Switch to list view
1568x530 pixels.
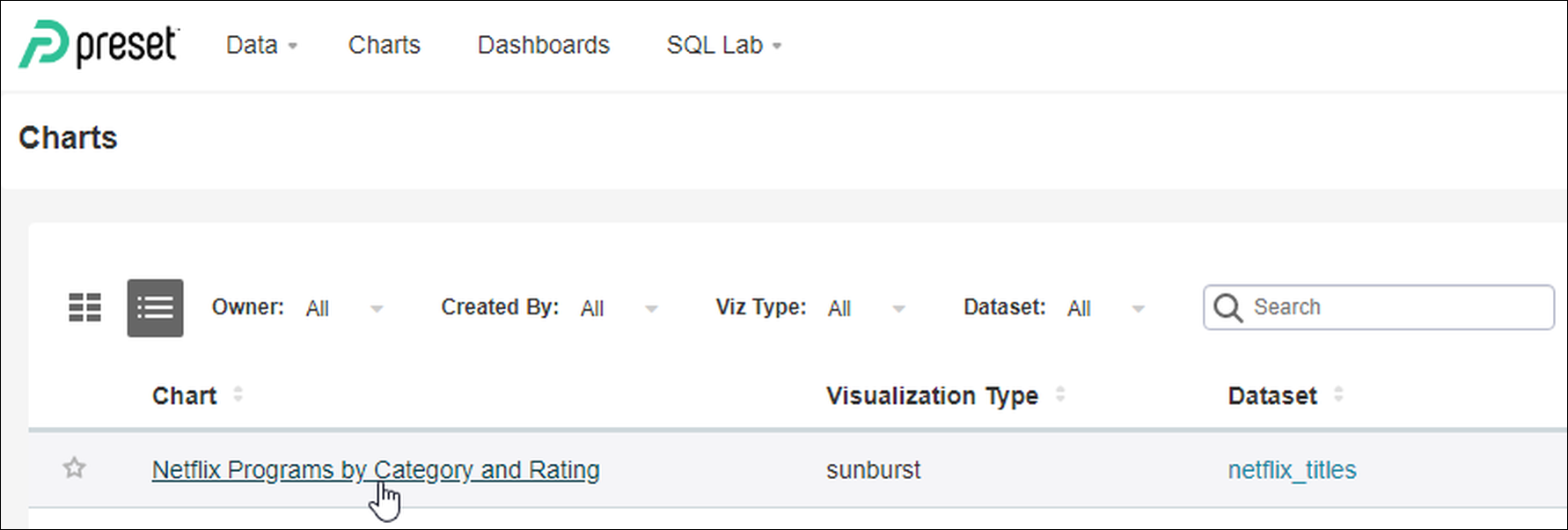(x=155, y=307)
